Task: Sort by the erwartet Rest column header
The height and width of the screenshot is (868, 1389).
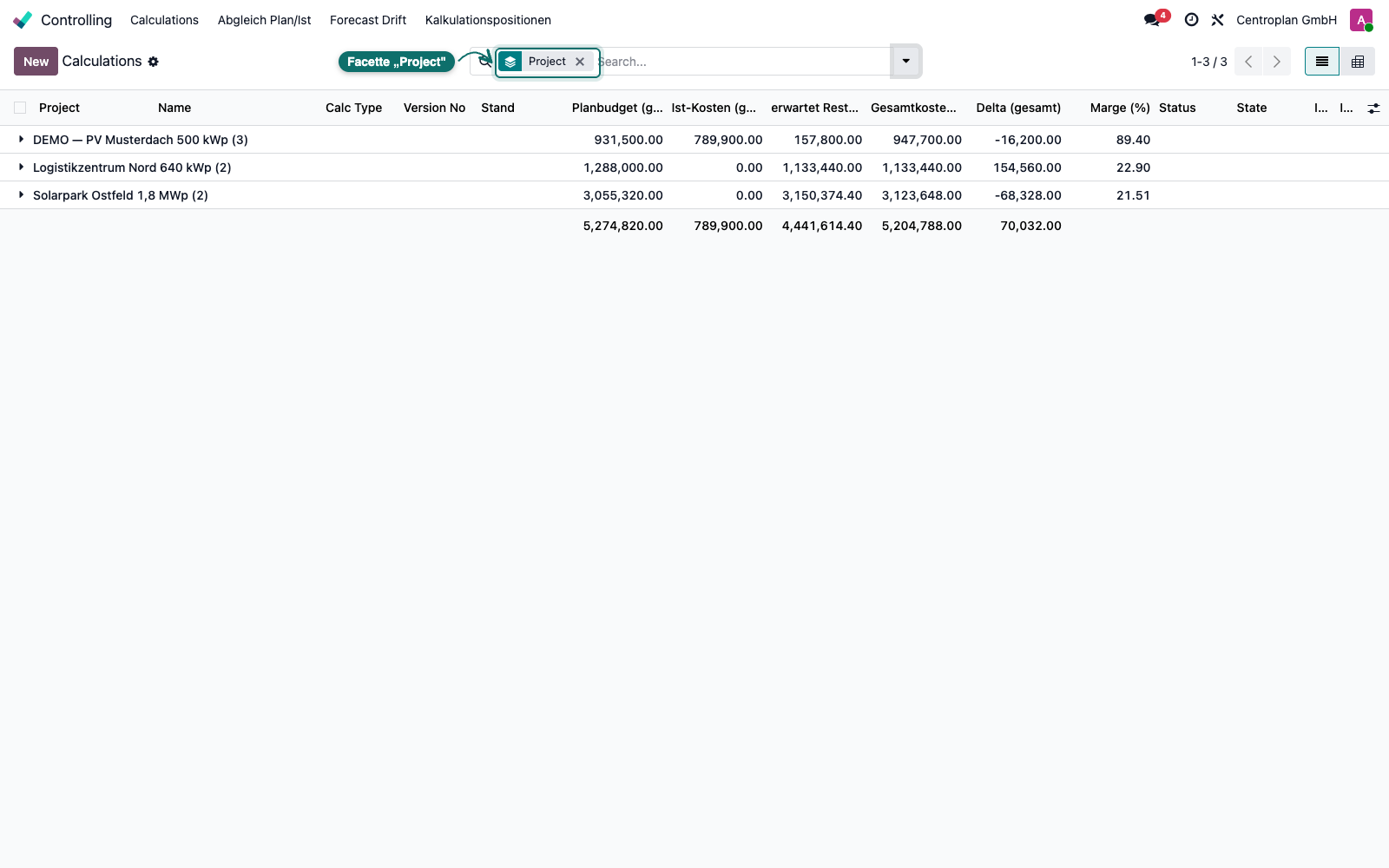Action: [814, 108]
